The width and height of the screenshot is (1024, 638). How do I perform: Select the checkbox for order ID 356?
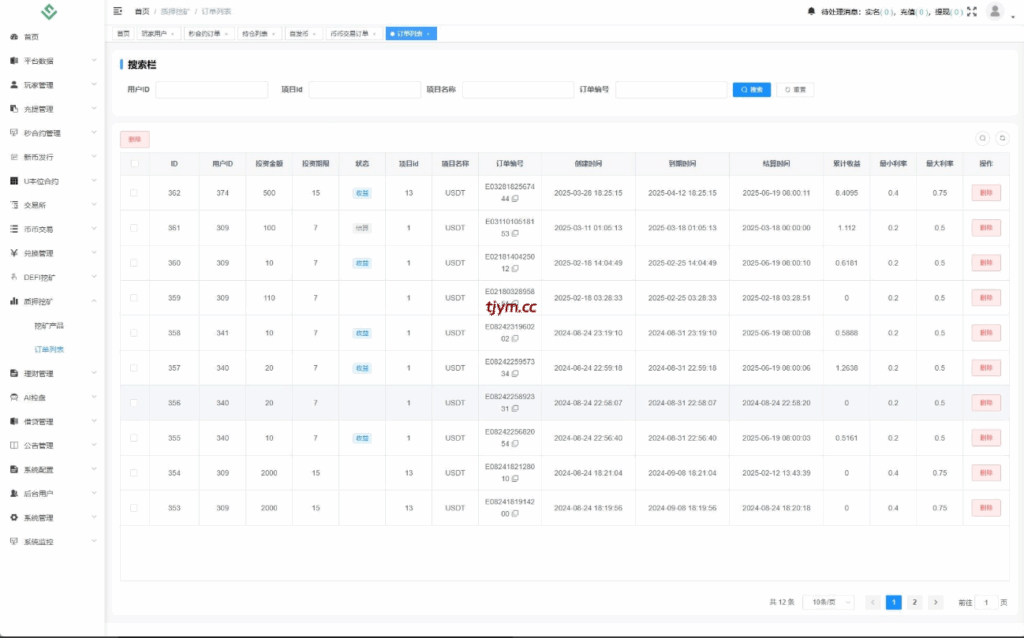pos(135,403)
